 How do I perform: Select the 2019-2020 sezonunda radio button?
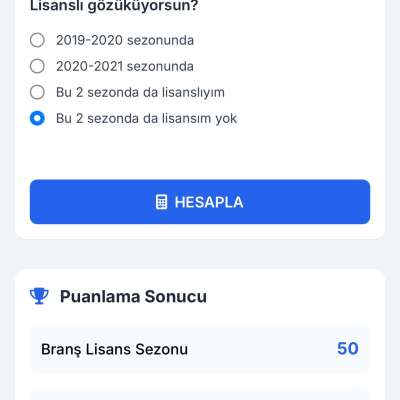37,40
